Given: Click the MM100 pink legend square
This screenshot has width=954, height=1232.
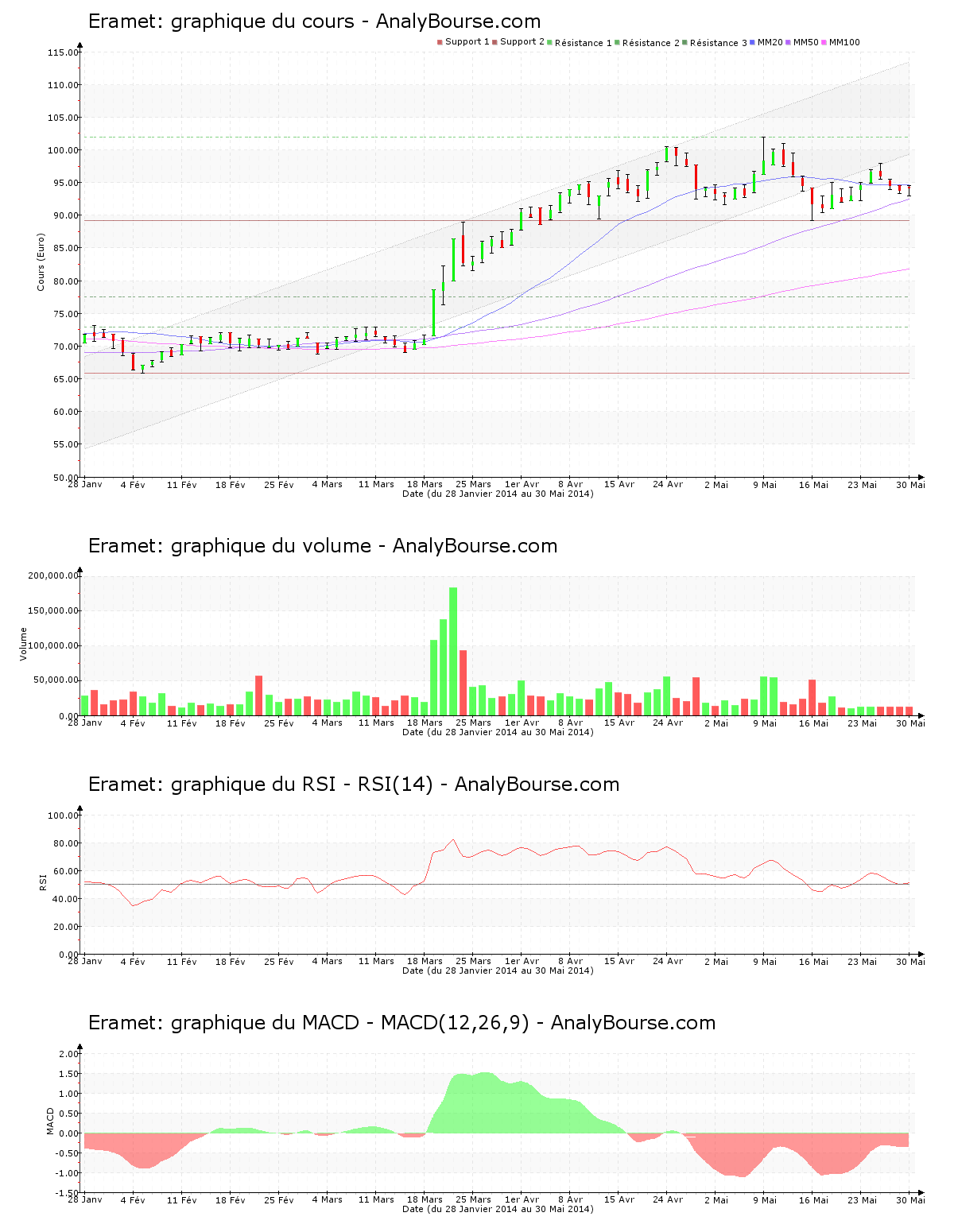Looking at the screenshot, I should tap(824, 42).
